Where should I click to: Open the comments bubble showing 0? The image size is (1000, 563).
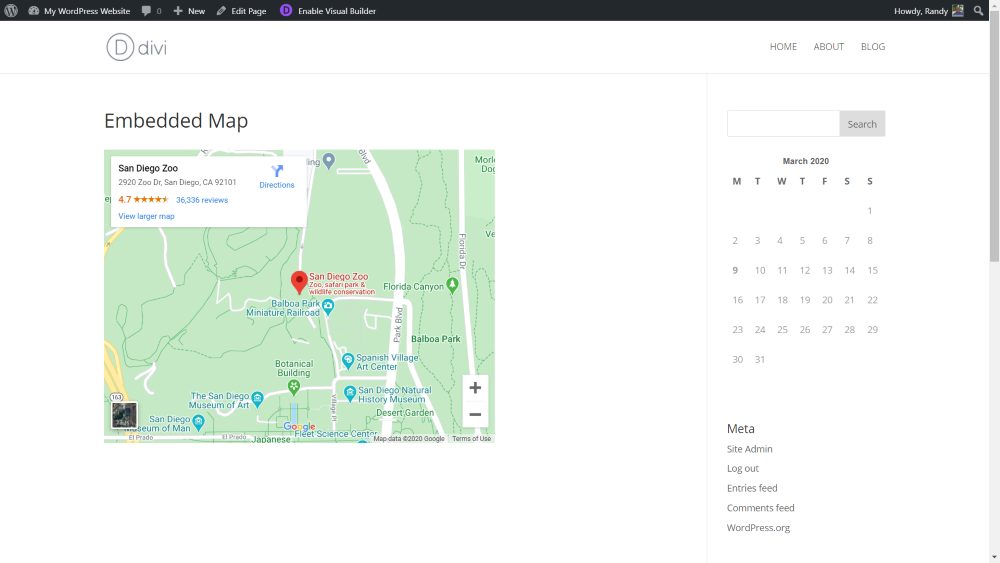[x=151, y=11]
